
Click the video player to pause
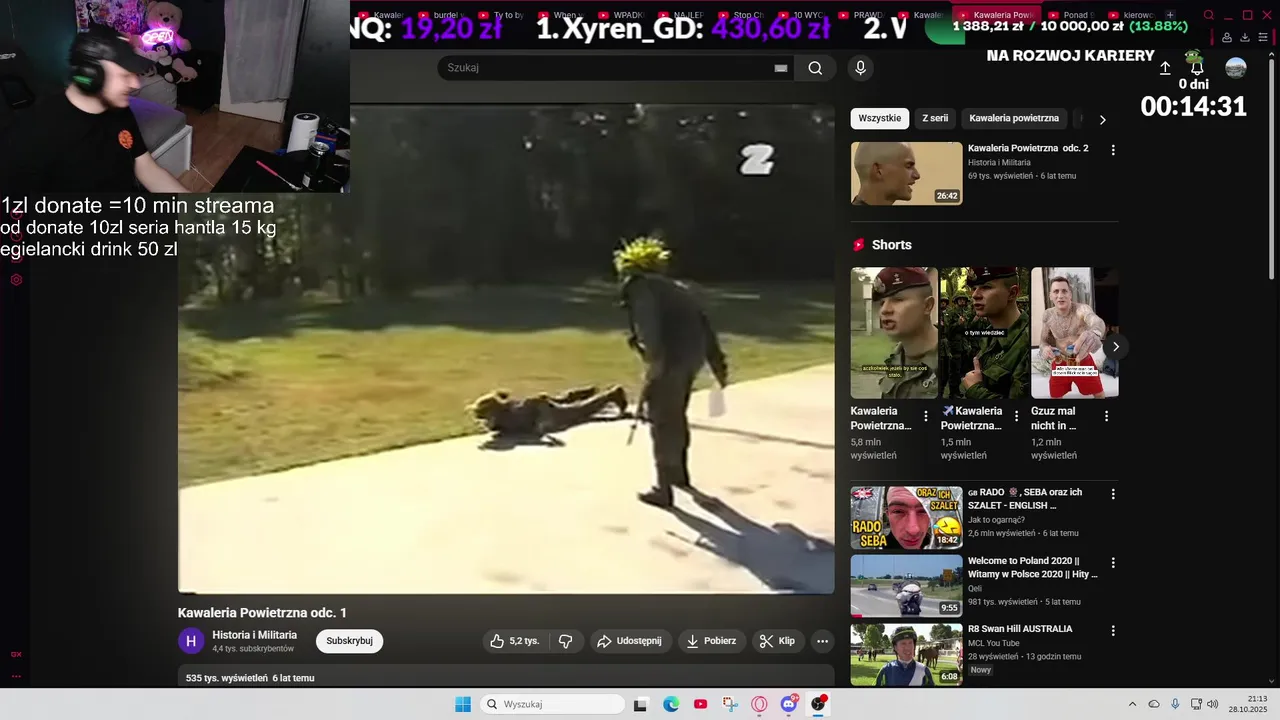pyautogui.click(x=506, y=349)
